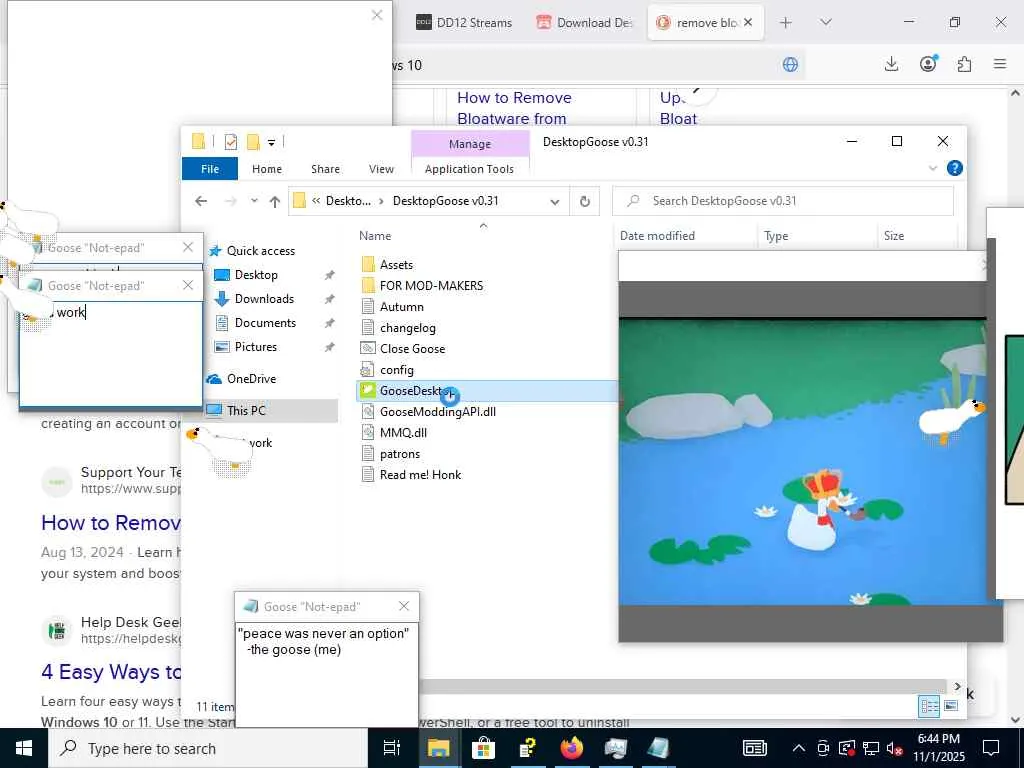The image size is (1024, 768).
Task: Select the Share ribbon tab
Action: click(325, 168)
